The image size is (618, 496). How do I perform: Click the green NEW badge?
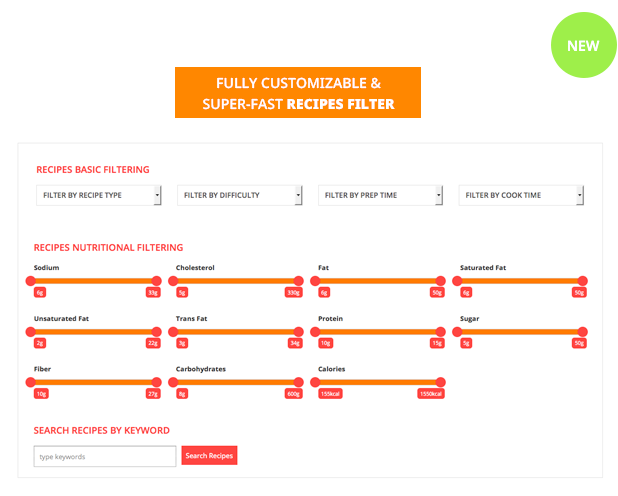pyautogui.click(x=583, y=45)
